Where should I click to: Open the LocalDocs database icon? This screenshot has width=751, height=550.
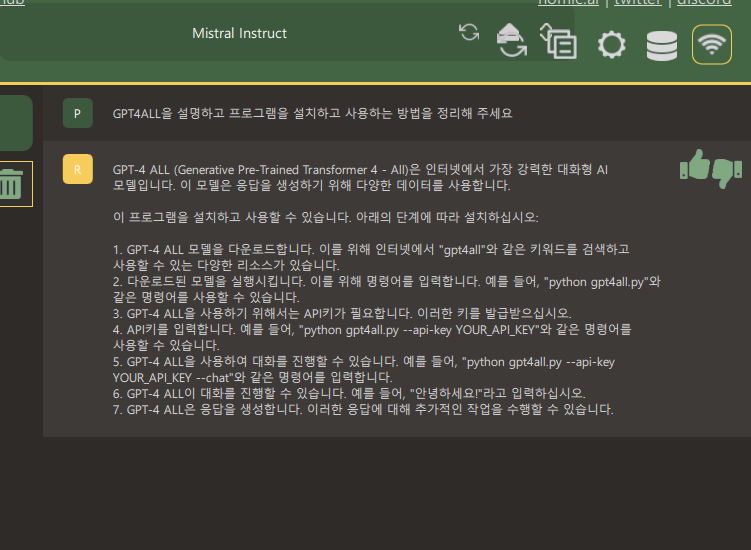pos(662,46)
